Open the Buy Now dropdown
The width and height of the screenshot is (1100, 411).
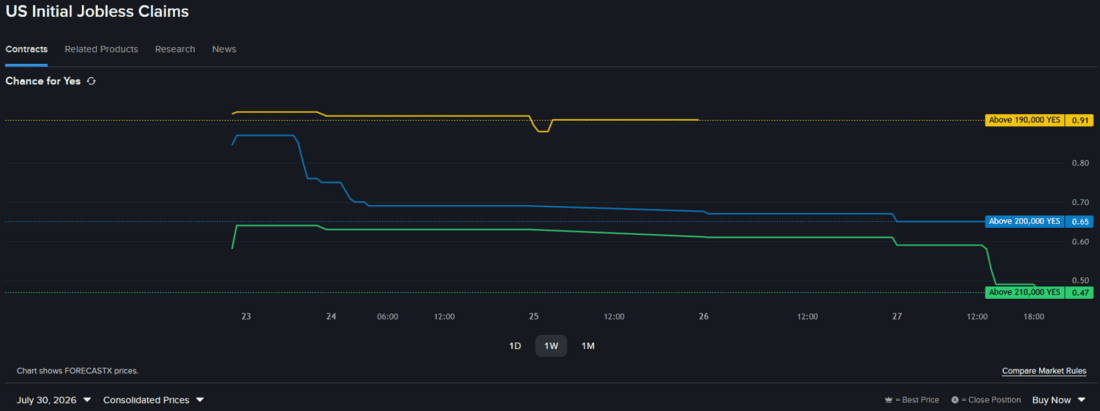[1059, 400]
